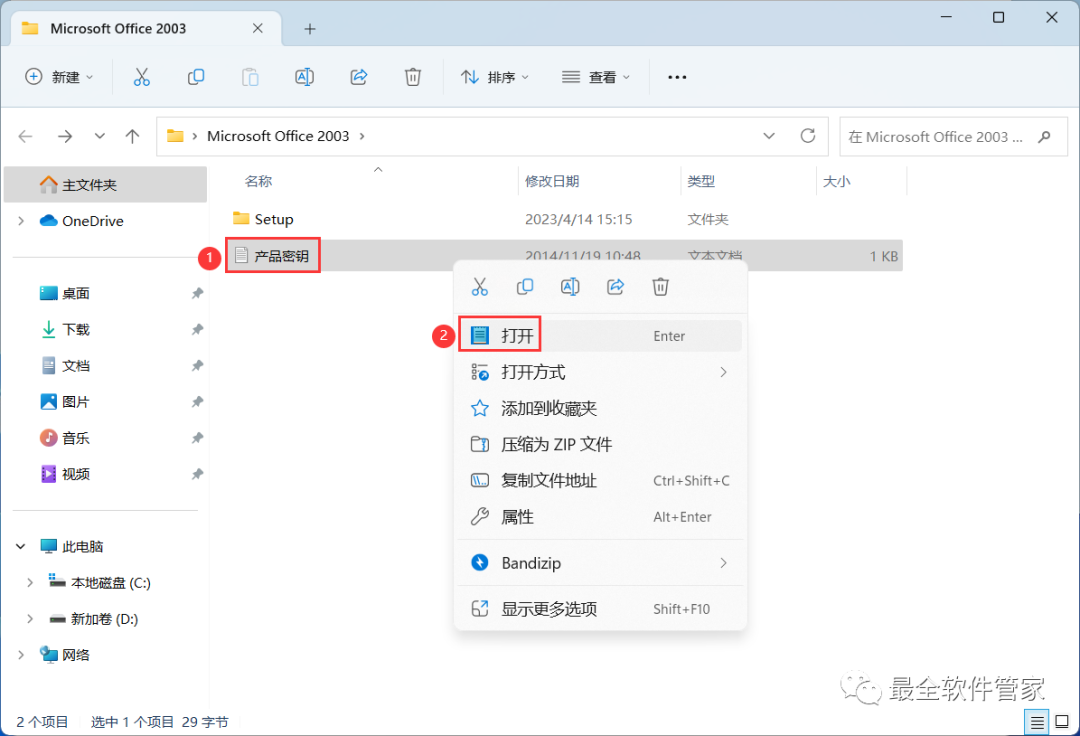Close the Microsoft Office 2003 tab
This screenshot has height=736, width=1080.
click(x=258, y=28)
